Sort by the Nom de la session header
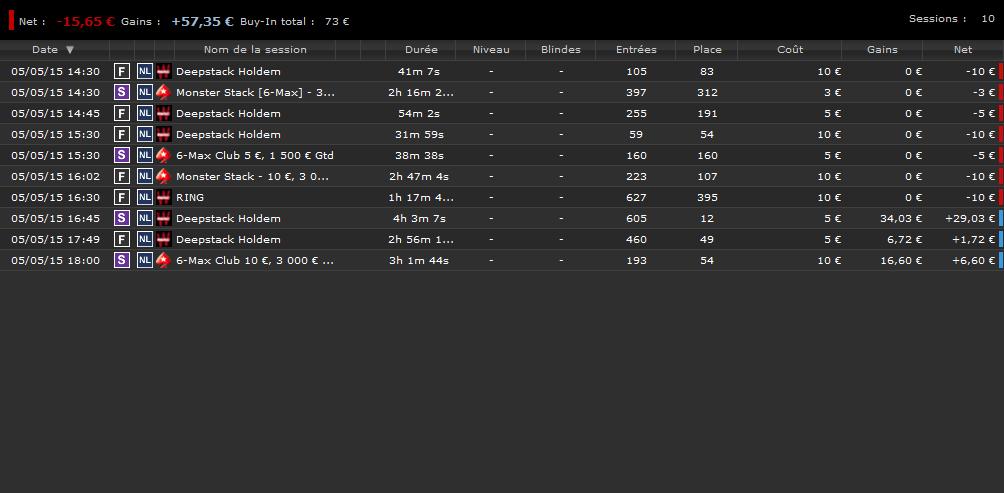The height and width of the screenshot is (493, 1004). [255, 49]
